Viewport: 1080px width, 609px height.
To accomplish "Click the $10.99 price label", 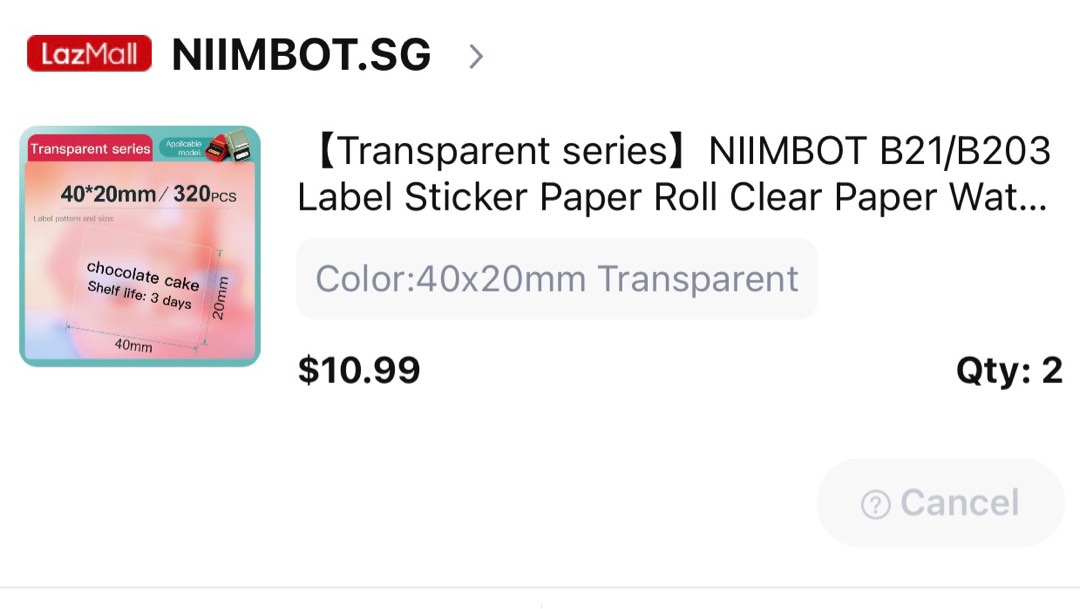I will pos(358,370).
